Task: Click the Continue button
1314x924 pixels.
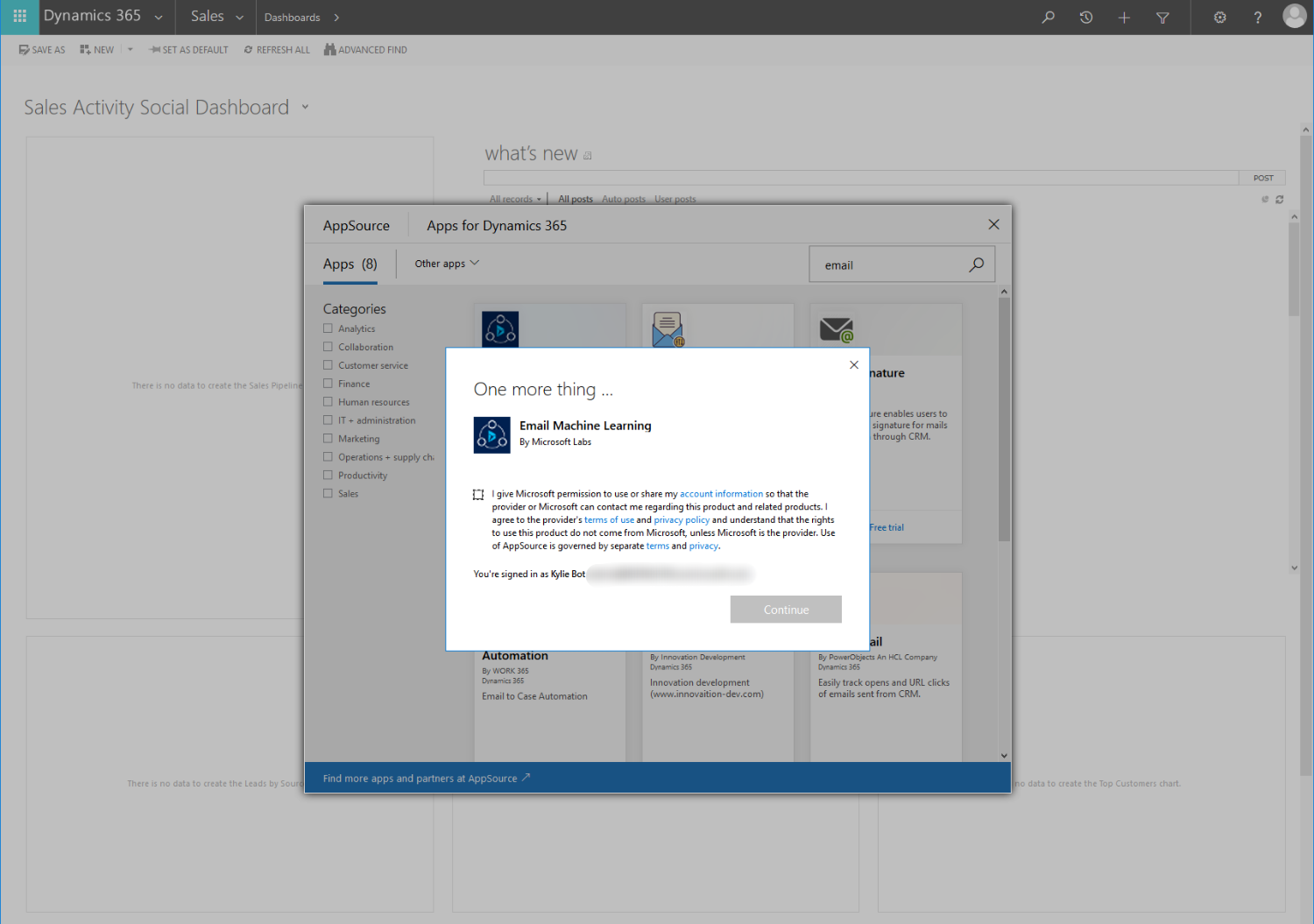Action: [786, 610]
